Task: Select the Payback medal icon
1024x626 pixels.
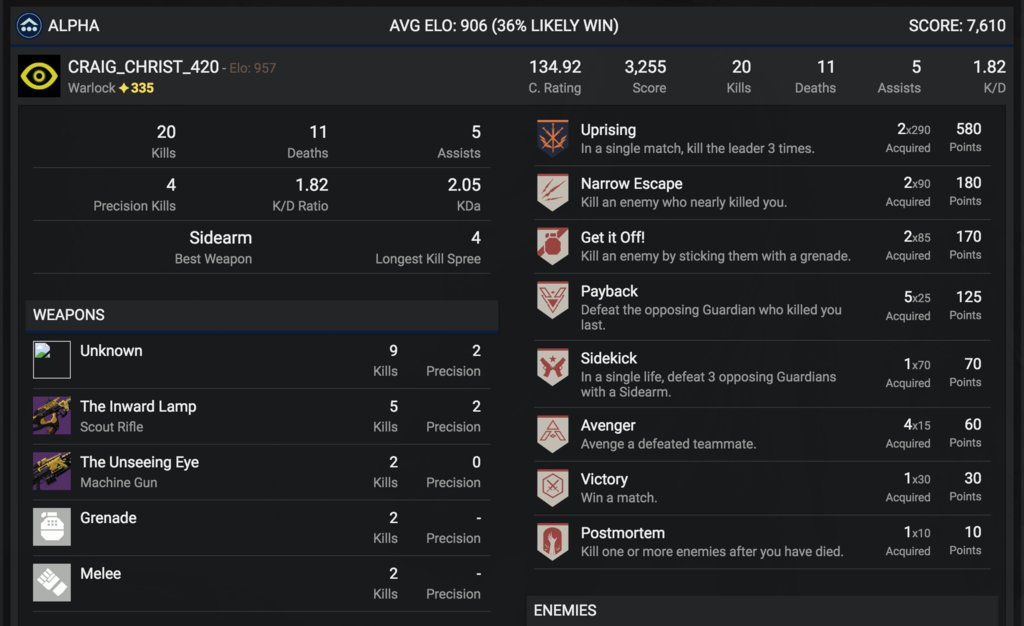Action: pyautogui.click(x=552, y=300)
